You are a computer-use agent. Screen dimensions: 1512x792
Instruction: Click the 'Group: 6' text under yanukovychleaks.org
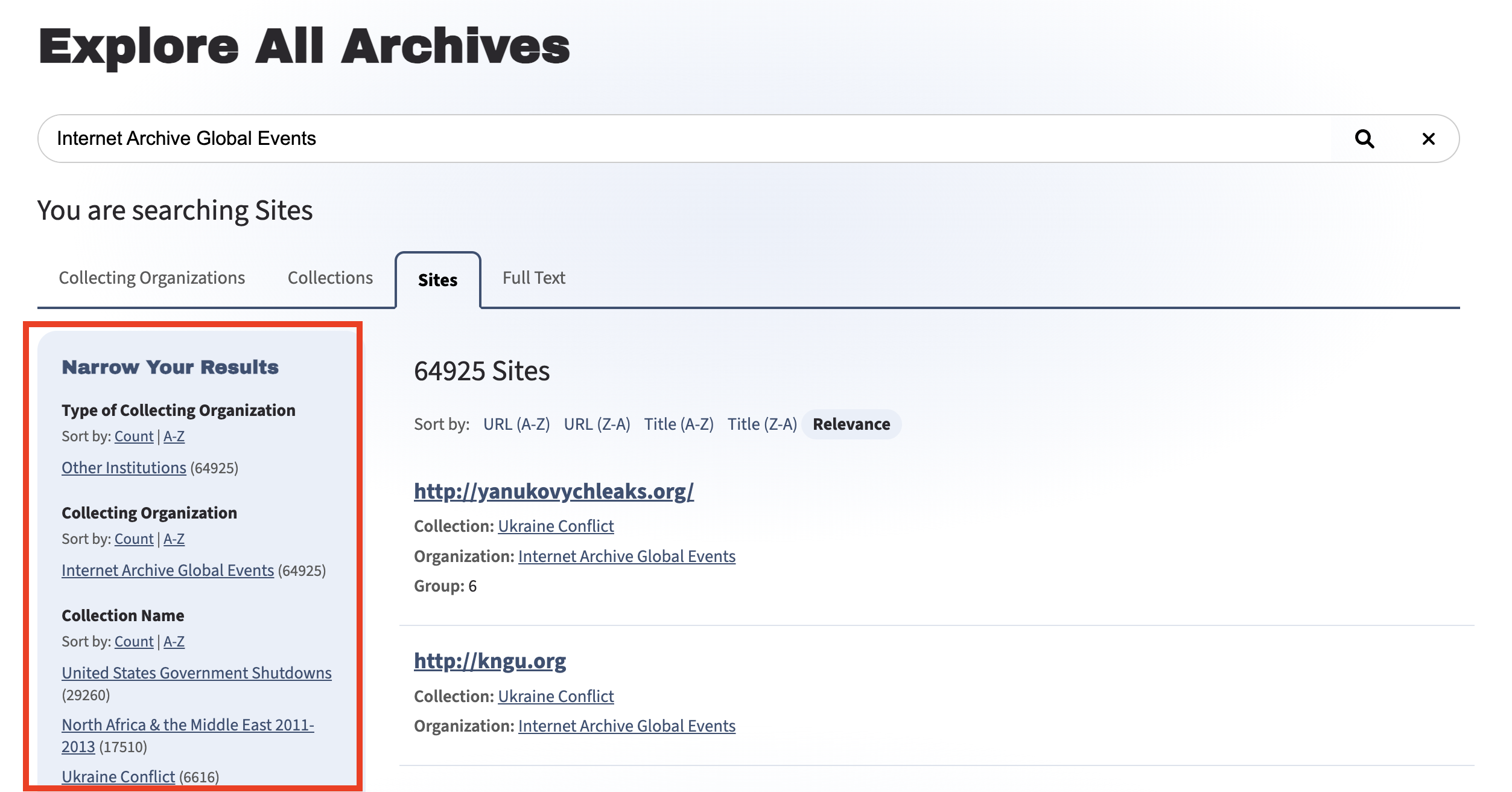click(445, 586)
